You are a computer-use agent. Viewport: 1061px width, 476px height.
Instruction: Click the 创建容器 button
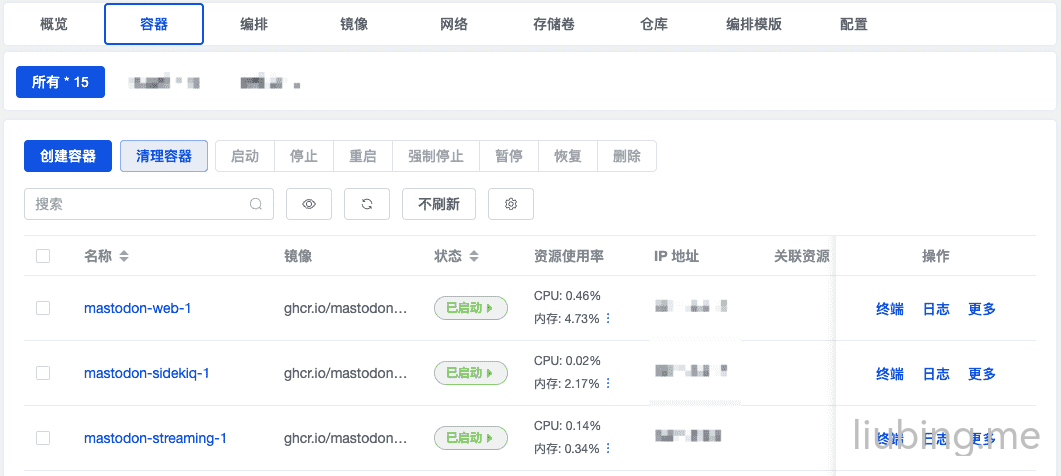click(x=68, y=156)
